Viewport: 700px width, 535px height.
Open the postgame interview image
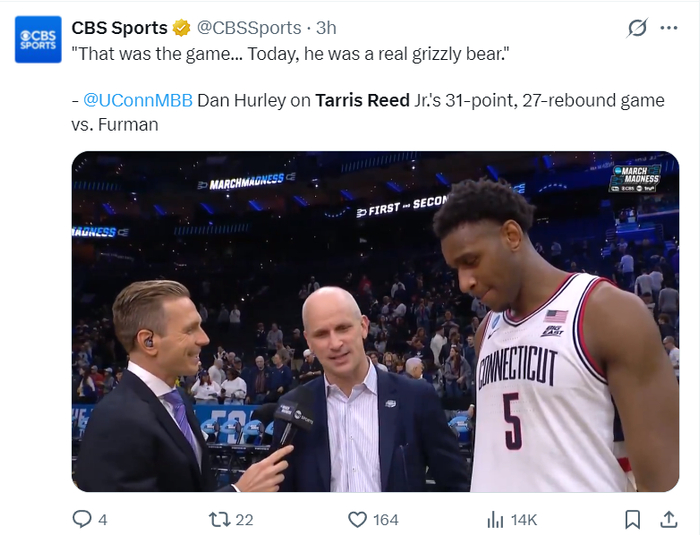(375, 321)
